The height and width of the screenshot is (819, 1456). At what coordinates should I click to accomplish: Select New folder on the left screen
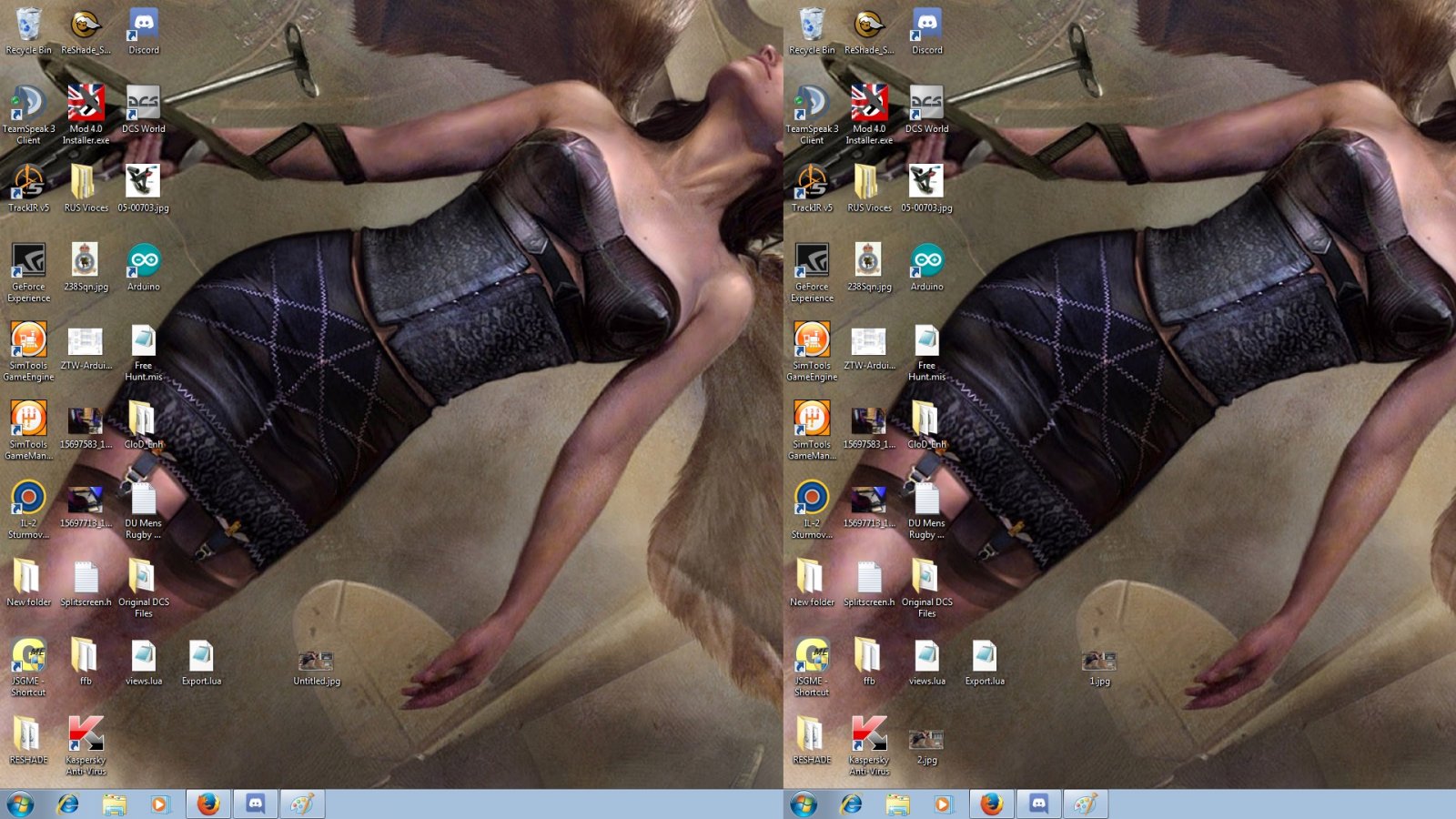28,583
